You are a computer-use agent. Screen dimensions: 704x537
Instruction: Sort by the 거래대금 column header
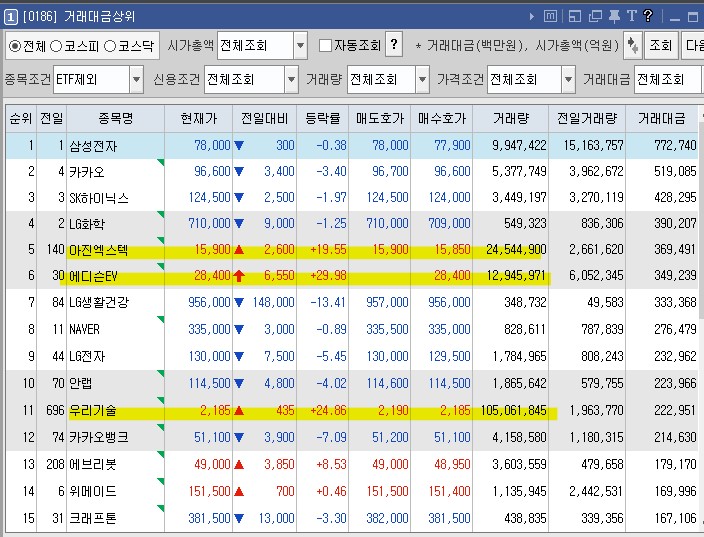(x=662, y=119)
